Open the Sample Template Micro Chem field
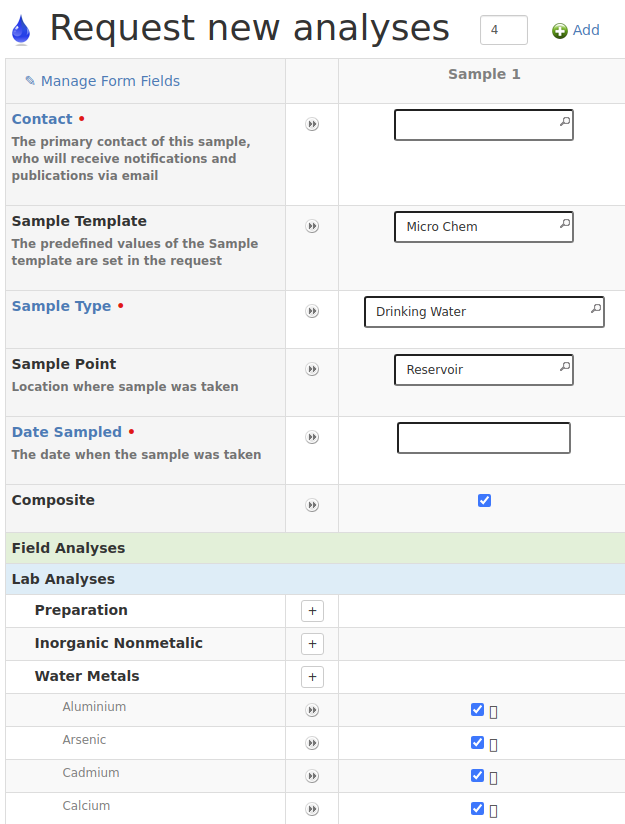625x824 pixels. 475,227
